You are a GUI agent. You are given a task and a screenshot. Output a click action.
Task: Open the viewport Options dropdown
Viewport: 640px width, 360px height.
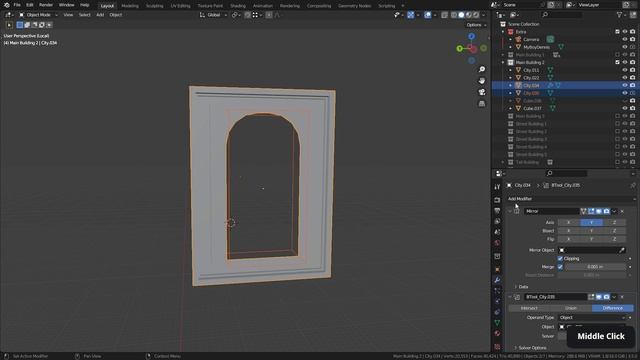click(476, 25)
